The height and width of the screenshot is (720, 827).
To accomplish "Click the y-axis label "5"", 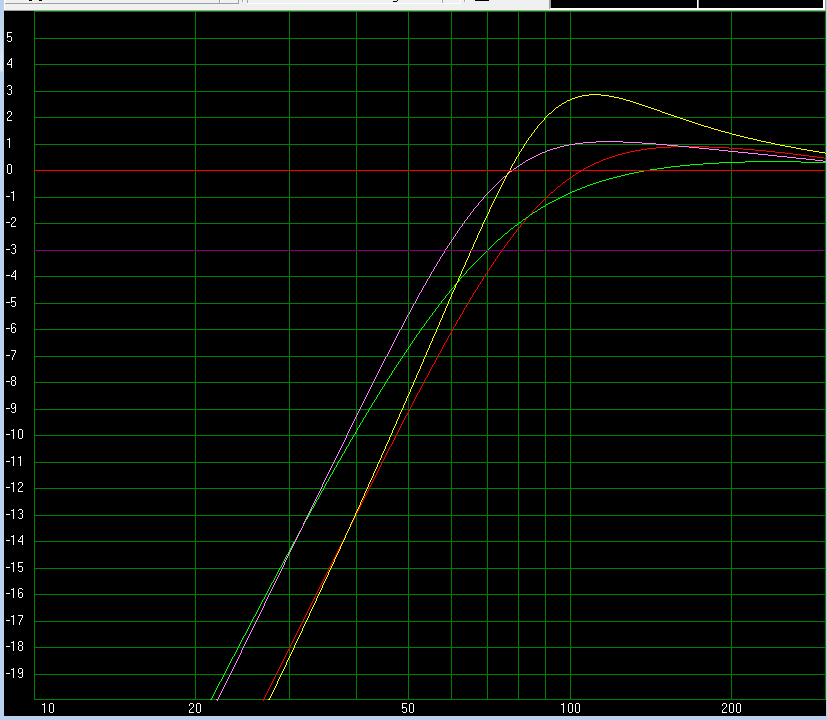I will 9,37.
